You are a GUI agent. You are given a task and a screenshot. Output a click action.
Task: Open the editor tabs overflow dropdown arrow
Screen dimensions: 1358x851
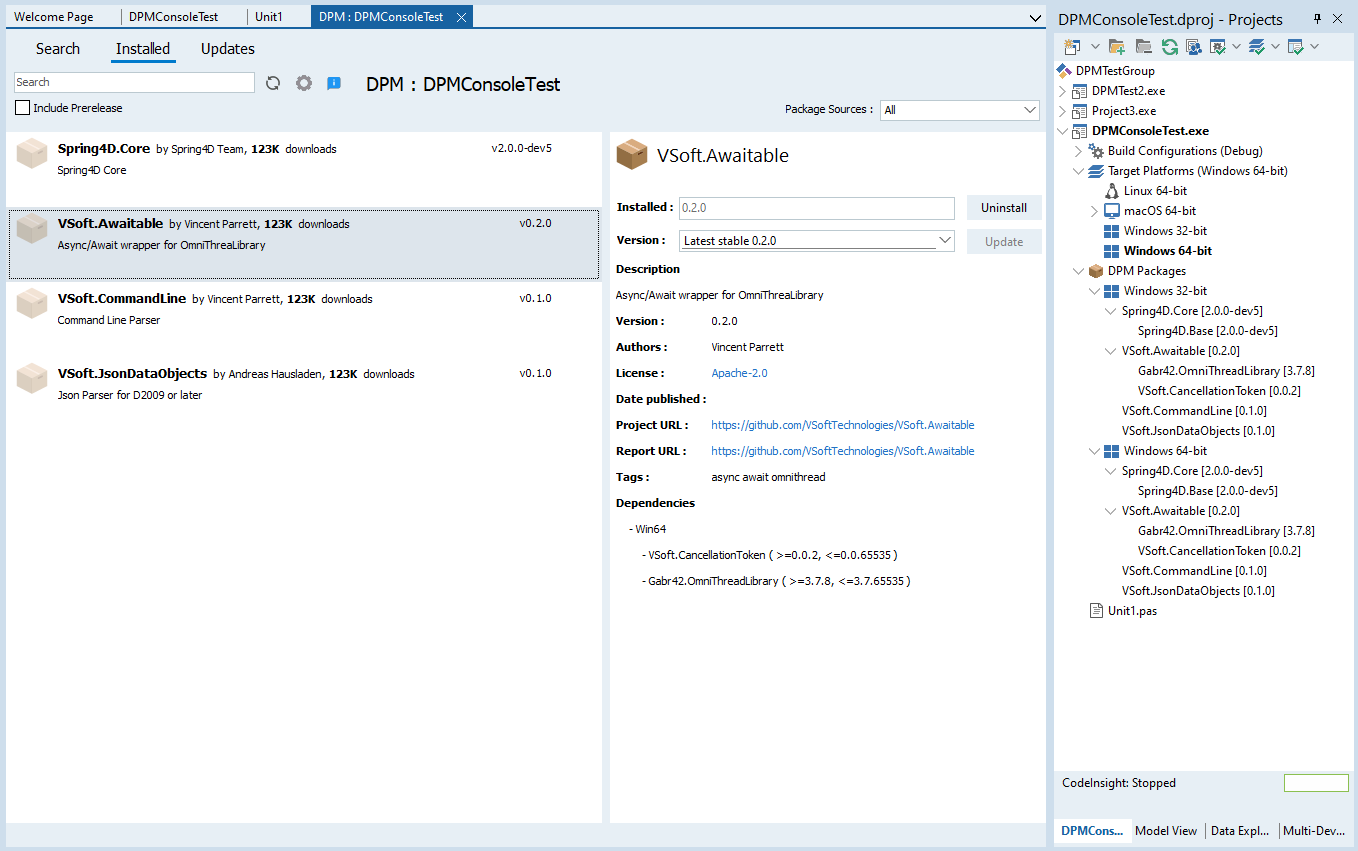coord(1035,18)
